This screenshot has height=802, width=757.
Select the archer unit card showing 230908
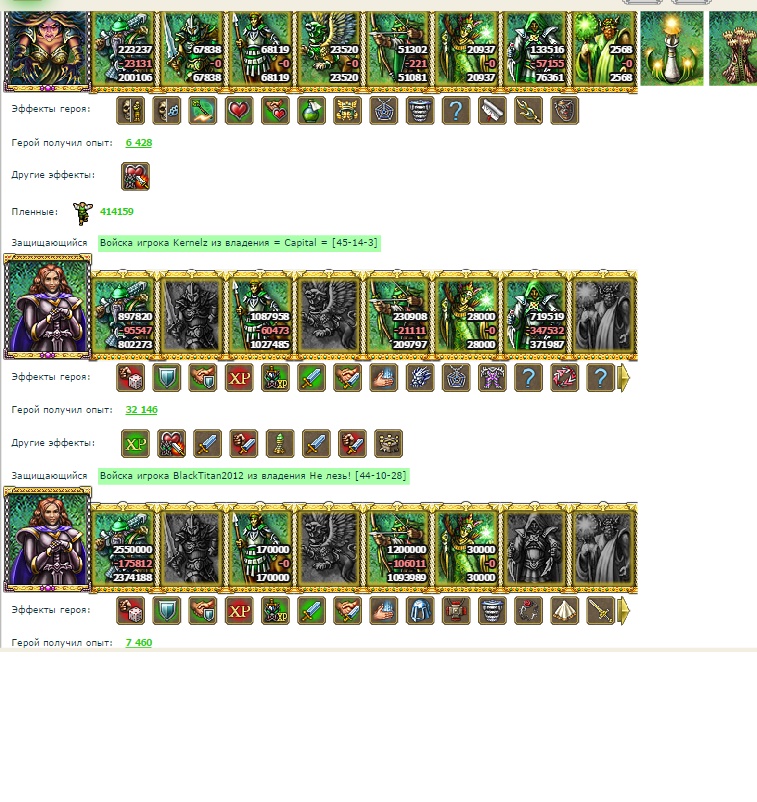[398, 315]
